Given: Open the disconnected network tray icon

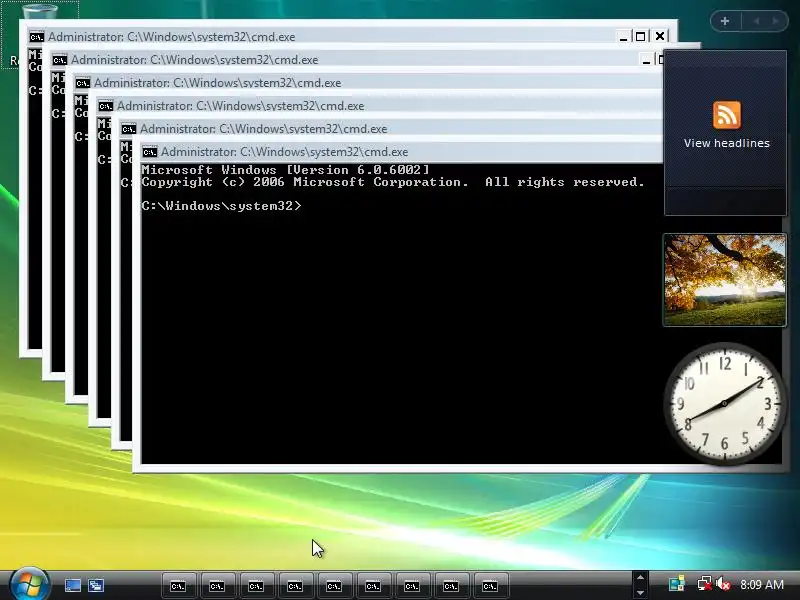Looking at the screenshot, I should [x=705, y=584].
